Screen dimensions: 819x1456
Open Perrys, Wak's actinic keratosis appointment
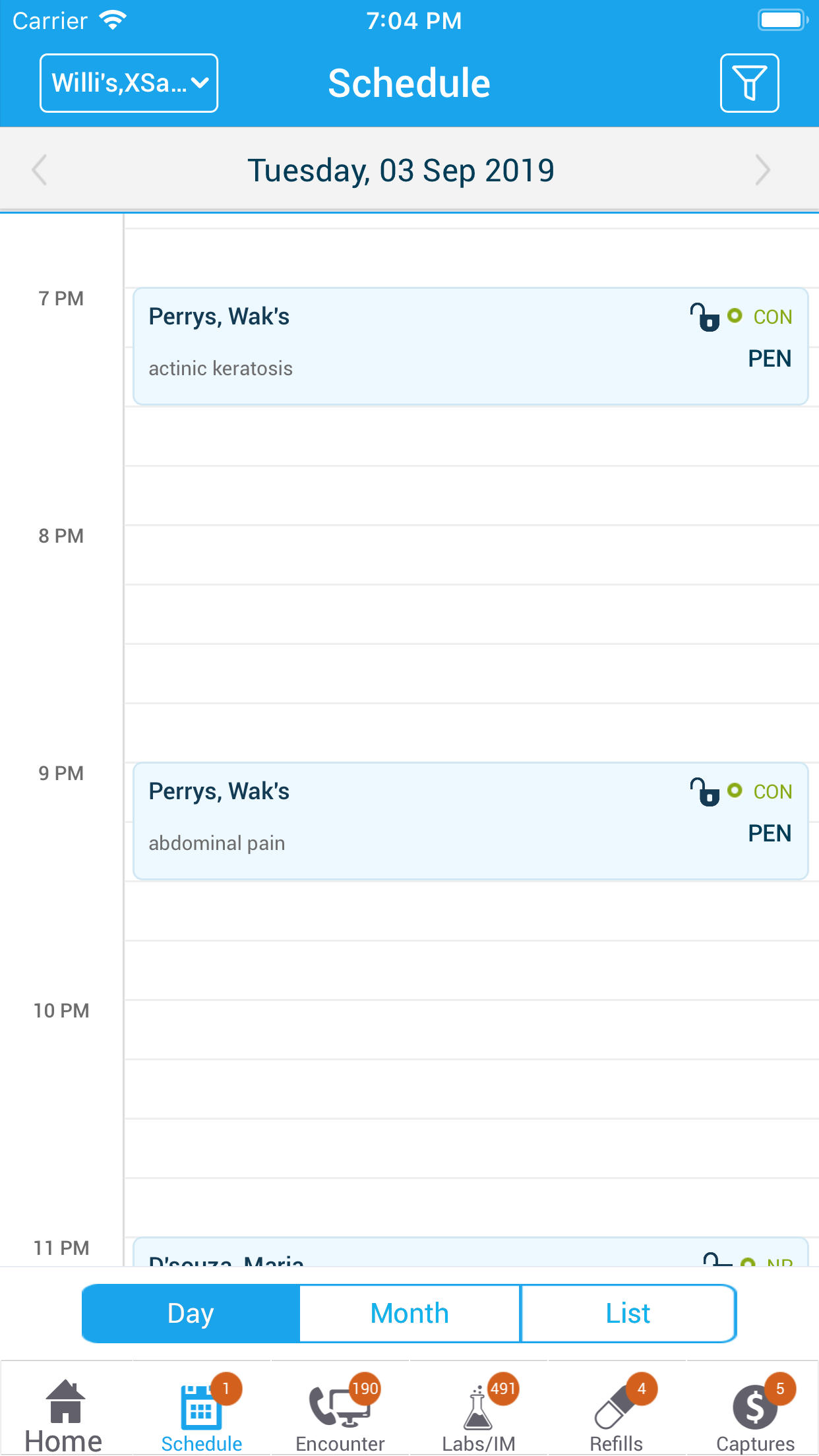[471, 346]
